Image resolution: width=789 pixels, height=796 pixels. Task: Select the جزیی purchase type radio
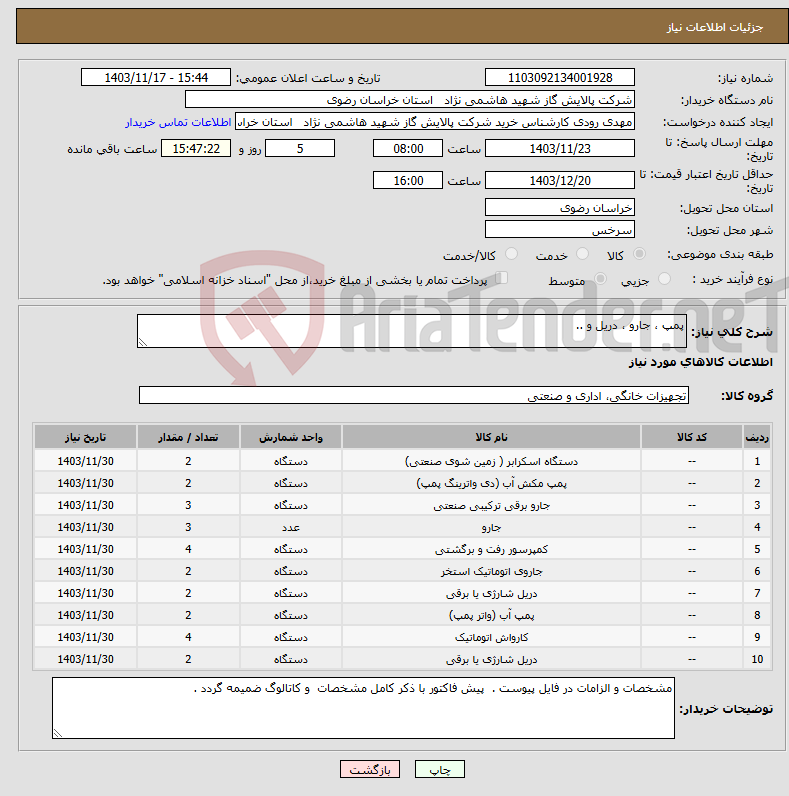click(664, 279)
